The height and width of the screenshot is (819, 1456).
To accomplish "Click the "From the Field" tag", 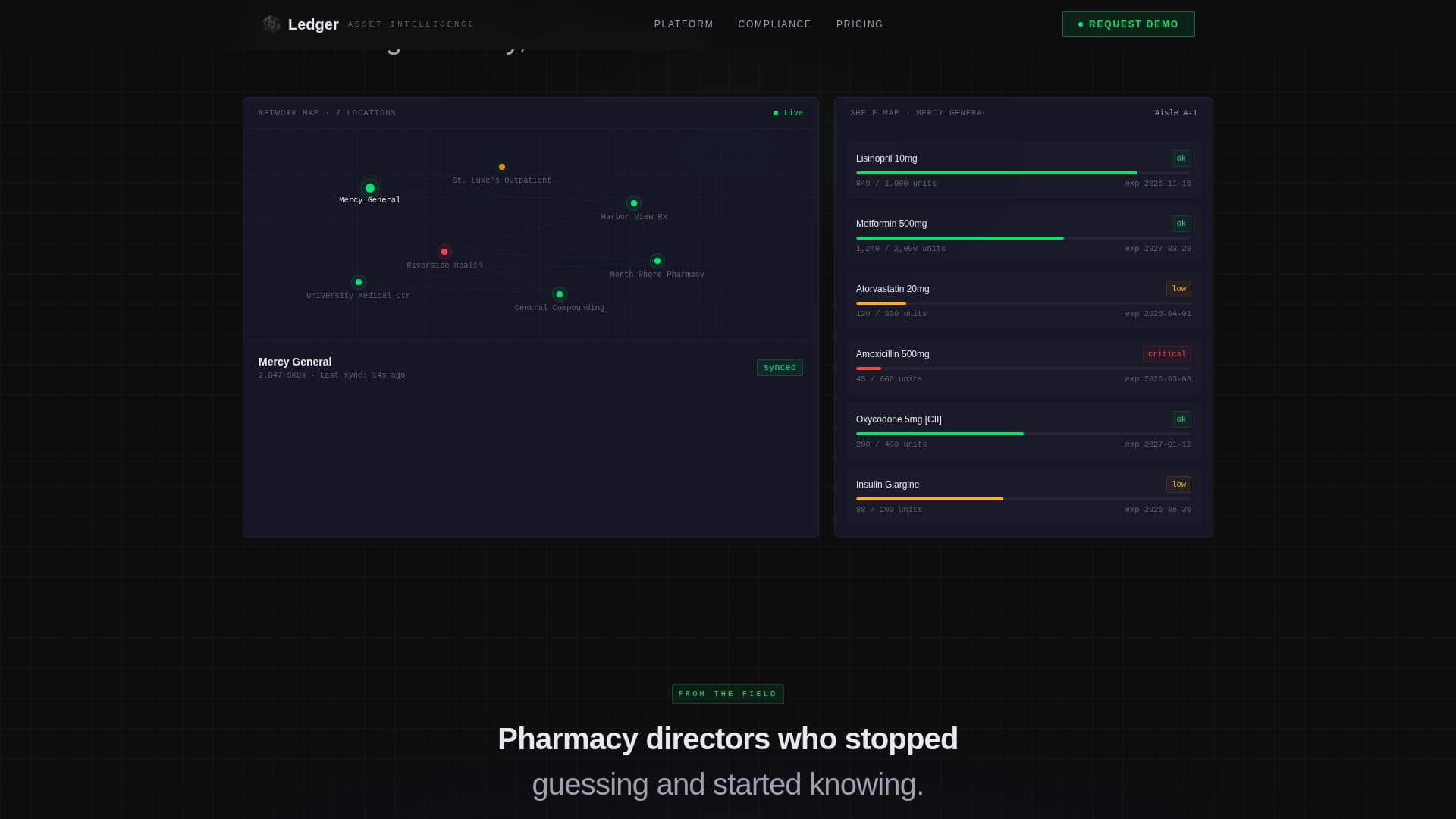I will coord(727,694).
